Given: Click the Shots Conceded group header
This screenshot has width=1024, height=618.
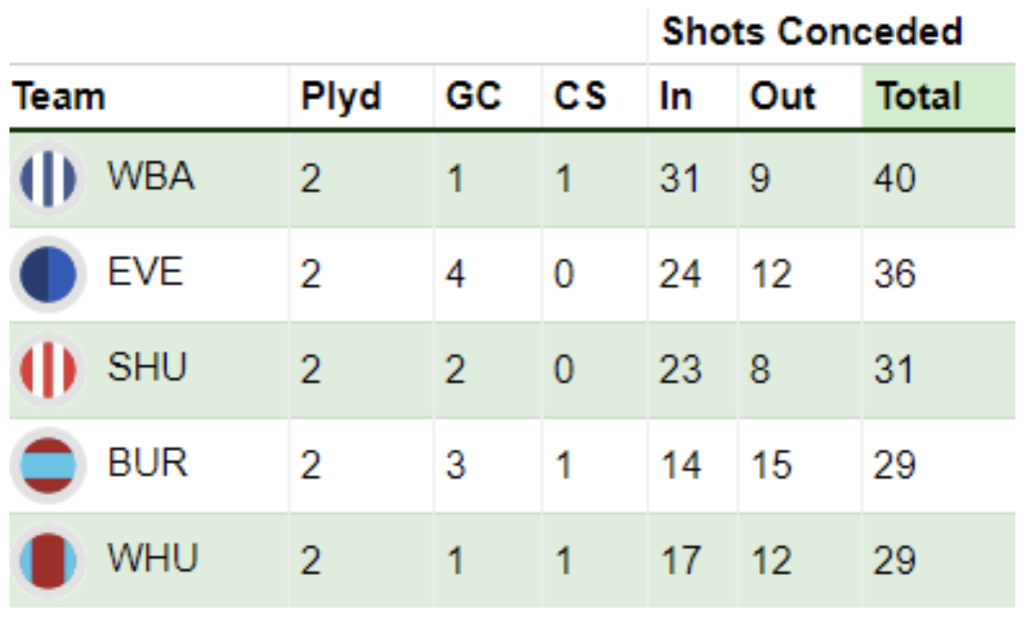Looking at the screenshot, I should (x=812, y=31).
